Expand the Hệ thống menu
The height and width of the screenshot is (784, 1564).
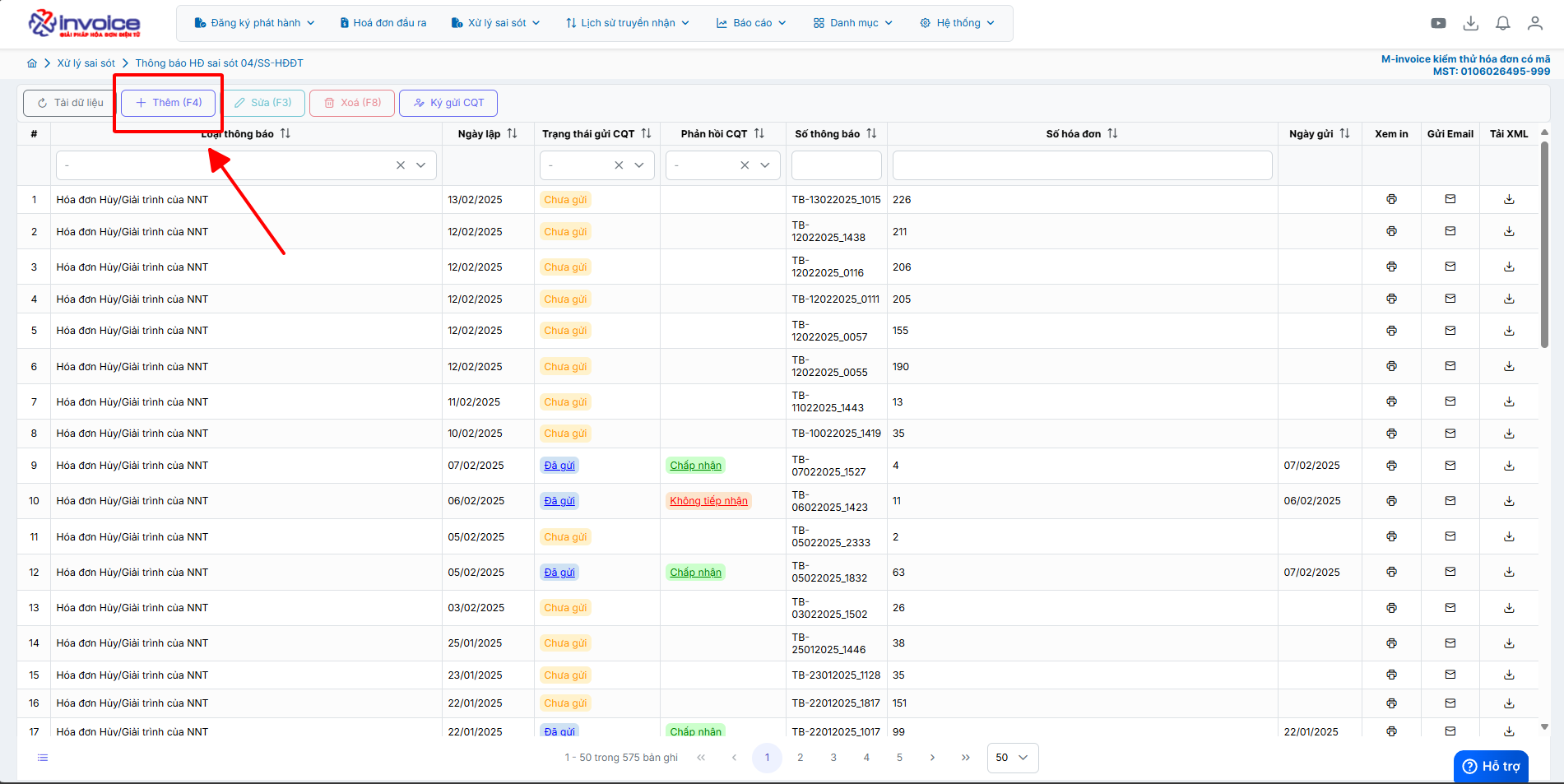[x=957, y=23]
